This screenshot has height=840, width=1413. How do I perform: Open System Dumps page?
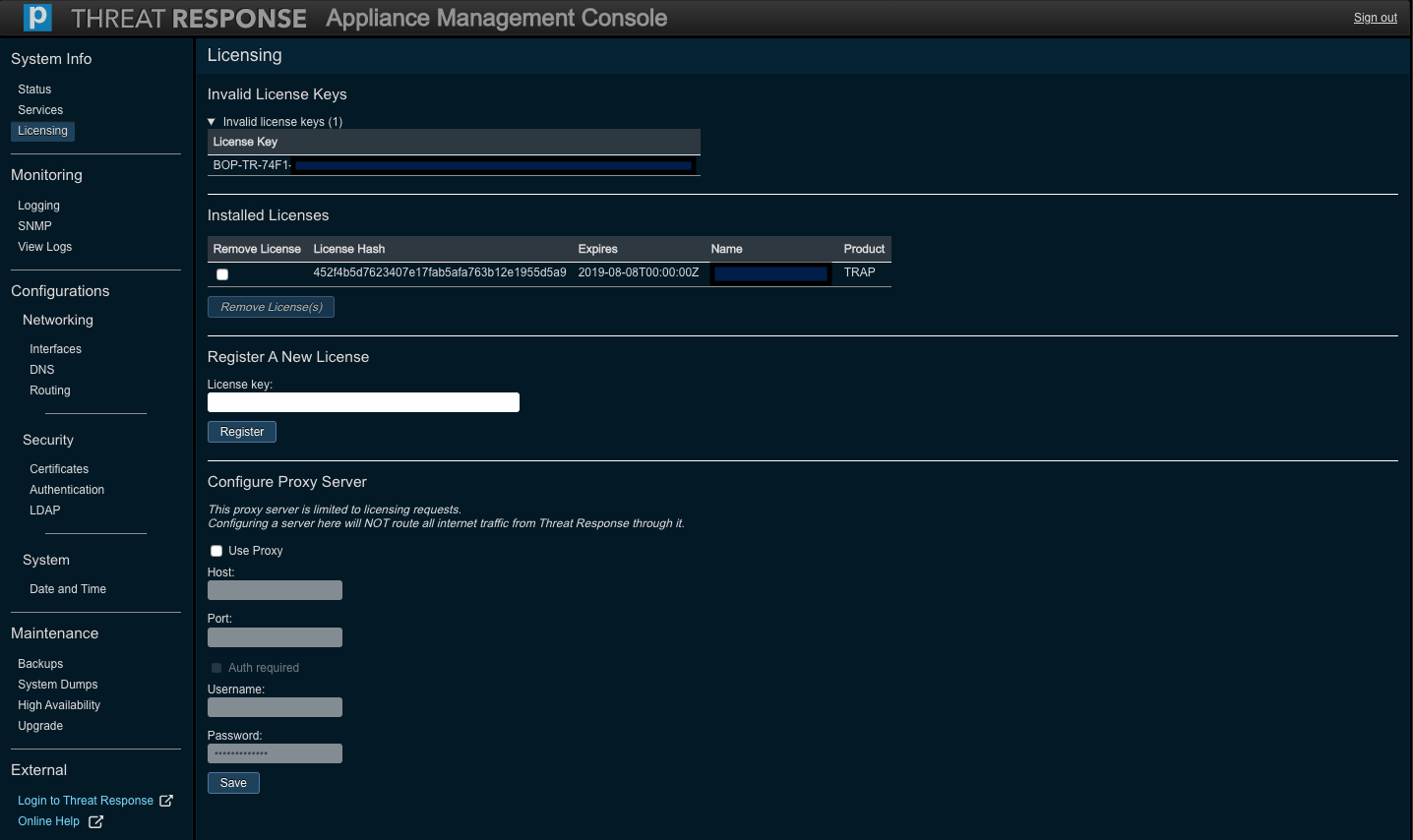58,685
